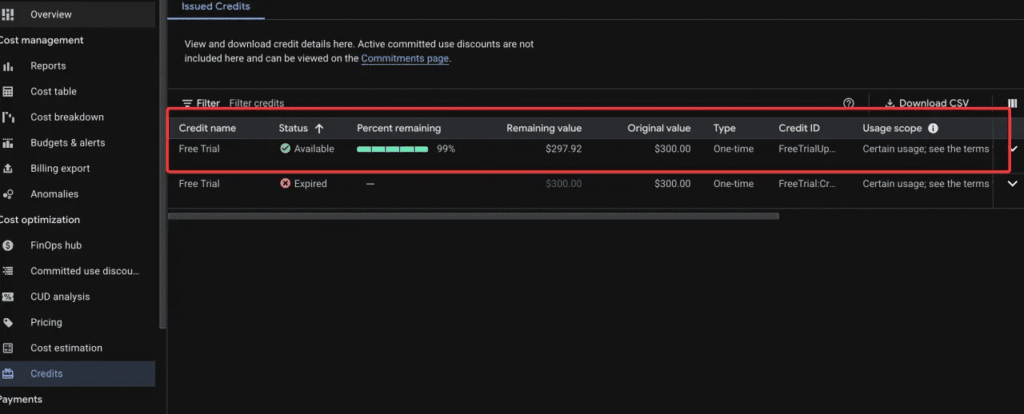Screen dimensions: 1024x414
Task: Click the help question mark icon
Action: (x=849, y=103)
